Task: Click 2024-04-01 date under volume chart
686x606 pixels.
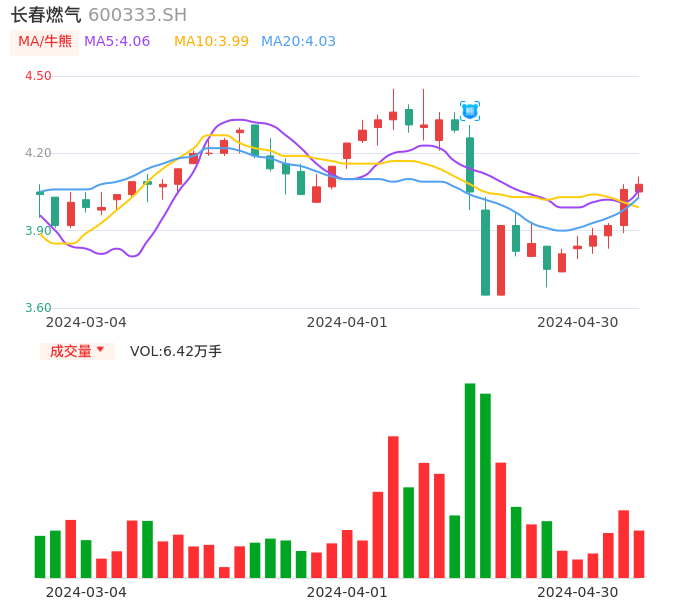Action: click(x=347, y=592)
